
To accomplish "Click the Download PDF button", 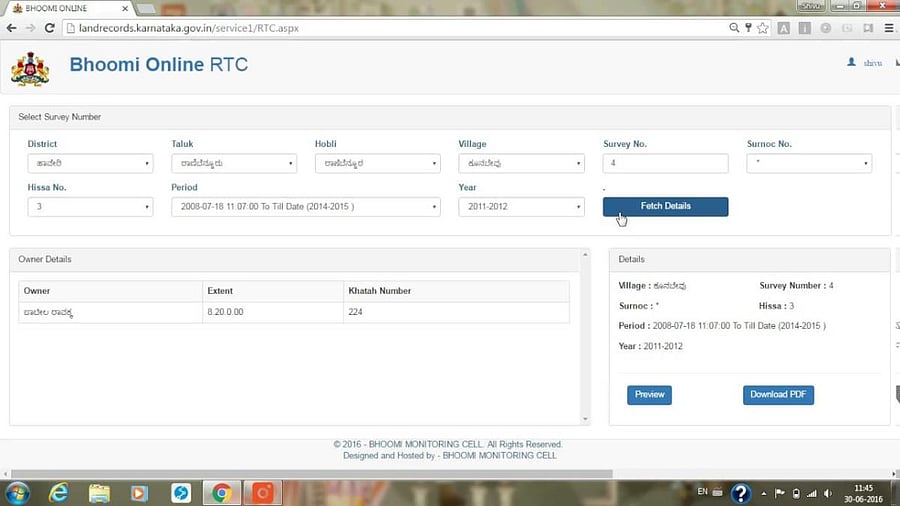I will point(778,395).
